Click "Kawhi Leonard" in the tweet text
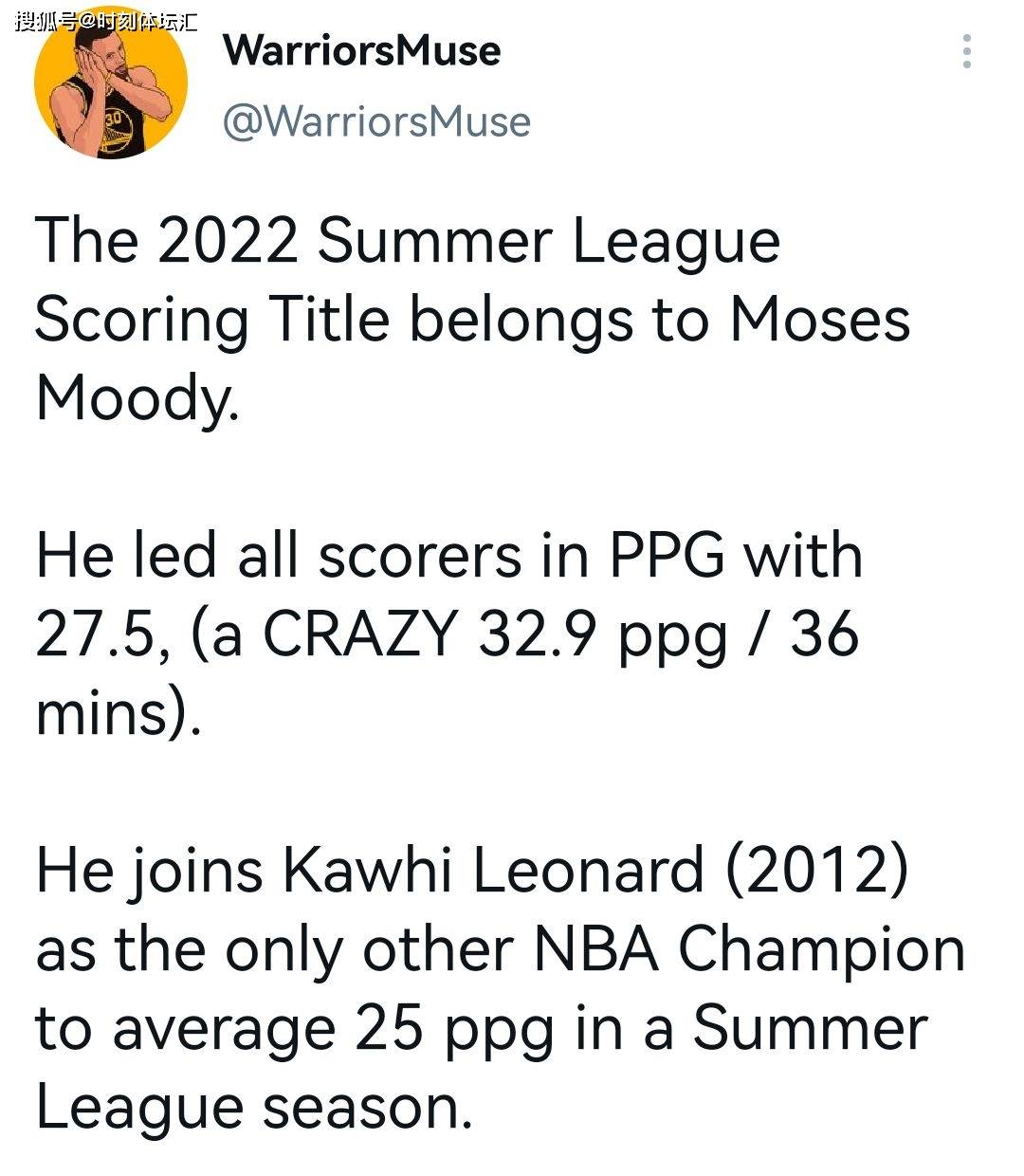The image size is (1024, 1176). pyautogui.click(x=492, y=871)
